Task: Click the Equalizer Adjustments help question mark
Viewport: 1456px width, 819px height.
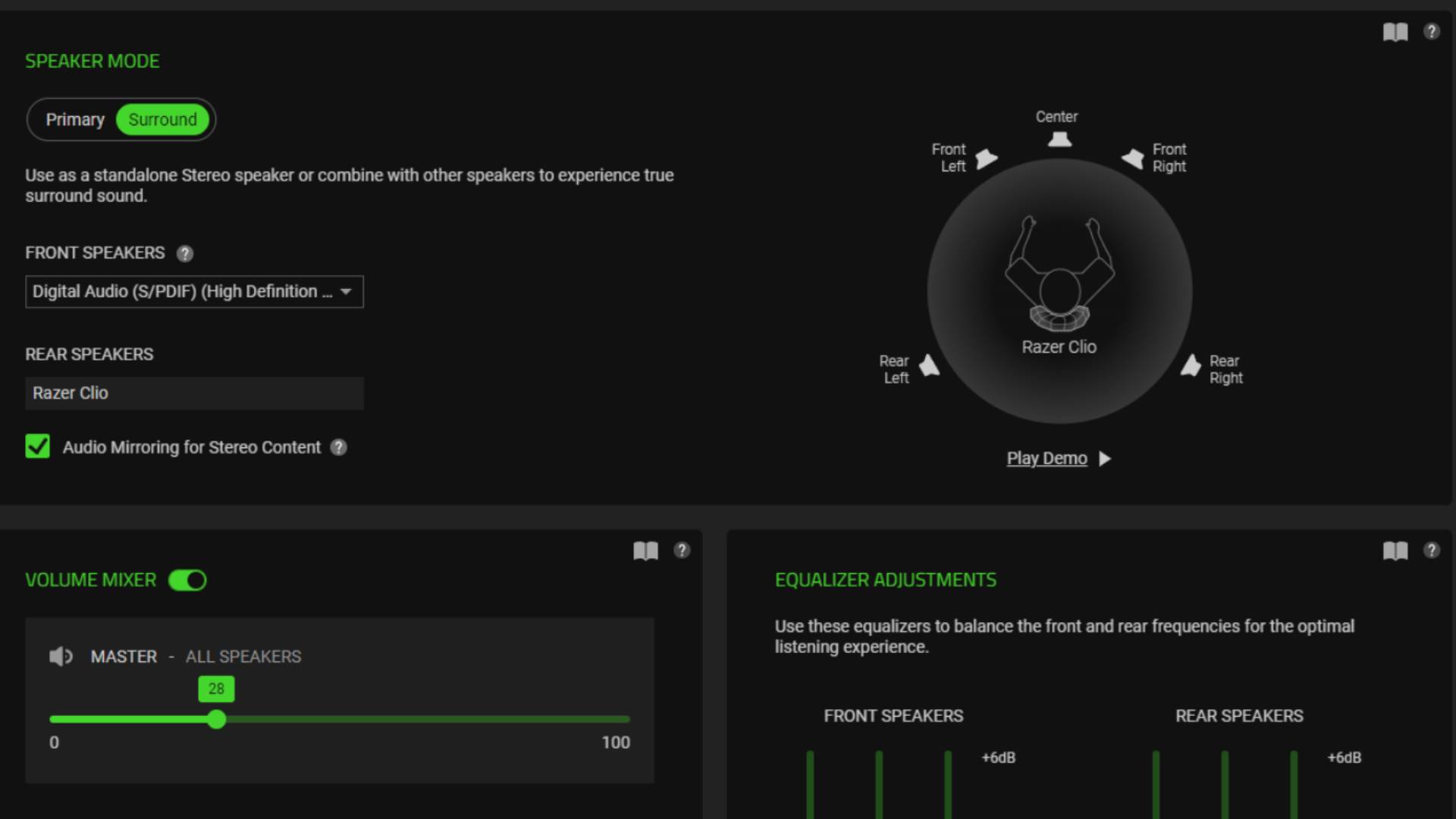Action: 1431,551
